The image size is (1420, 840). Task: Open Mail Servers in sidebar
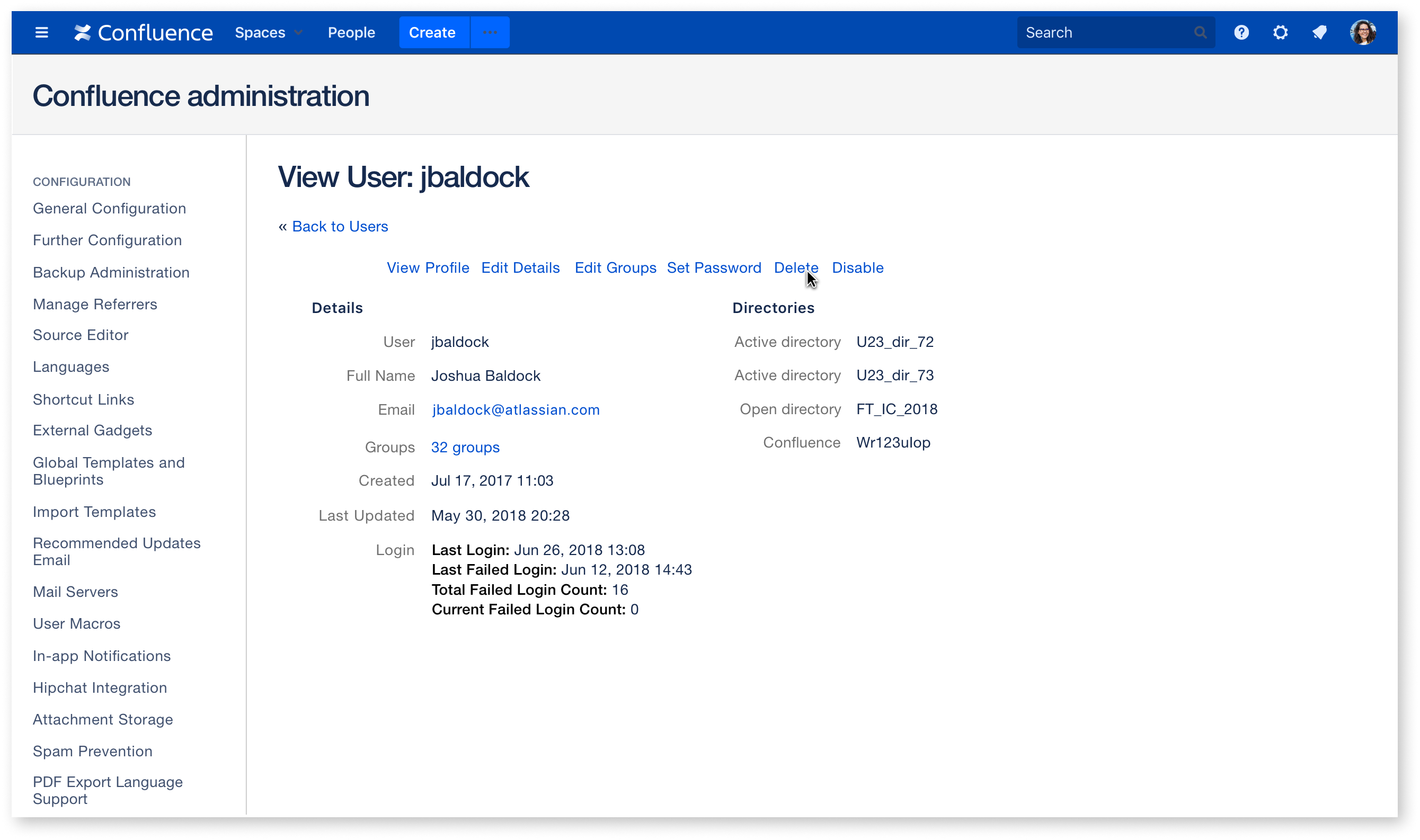[x=75, y=592]
